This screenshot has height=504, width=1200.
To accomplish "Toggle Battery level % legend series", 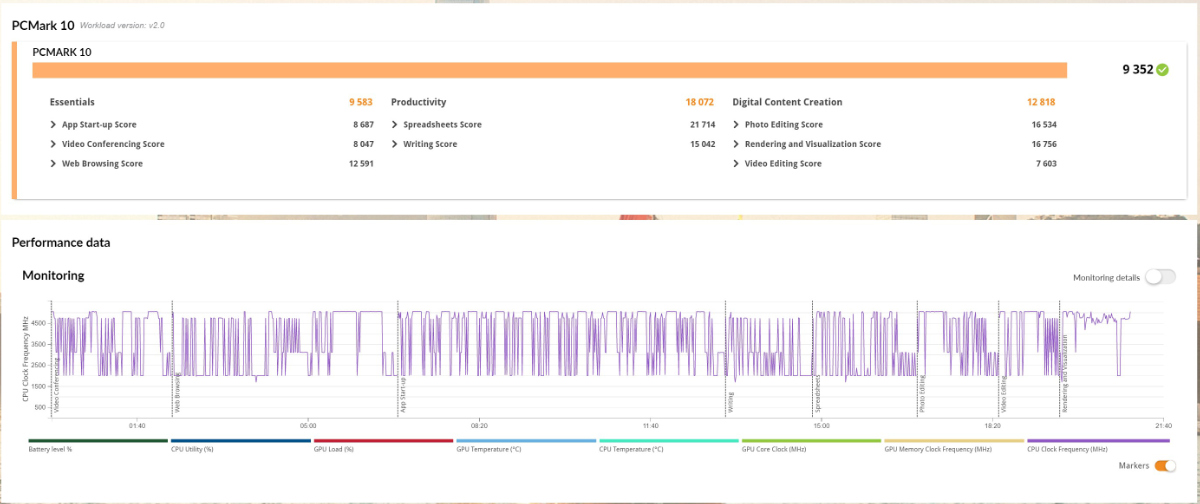I will (99, 445).
